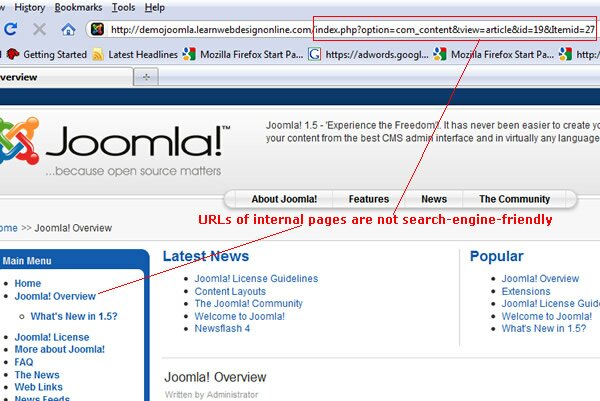Viewport: 600px width, 401px height.
Task: Open Content Layouts news link
Action: pyautogui.click(x=230, y=291)
